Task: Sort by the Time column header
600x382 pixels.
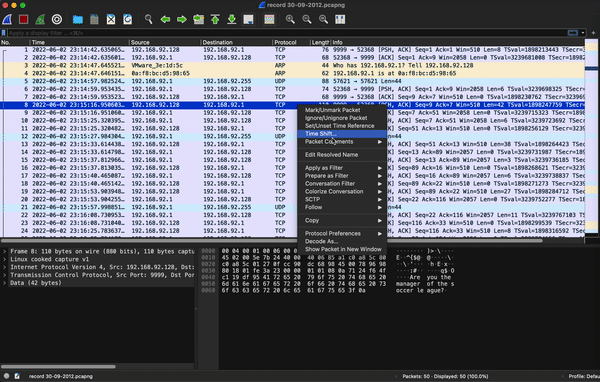Action: 79,42
